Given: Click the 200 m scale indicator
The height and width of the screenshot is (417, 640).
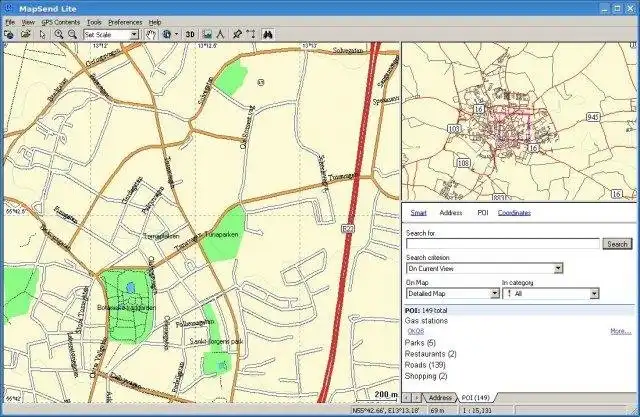Looking at the screenshot, I should [386, 394].
